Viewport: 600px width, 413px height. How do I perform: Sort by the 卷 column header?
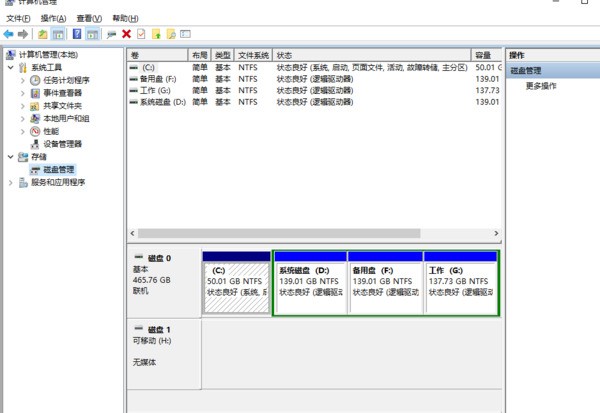(x=157, y=55)
